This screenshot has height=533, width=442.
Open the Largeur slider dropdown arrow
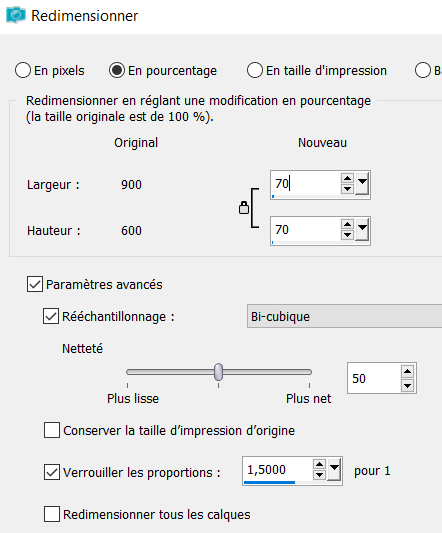[x=362, y=184]
